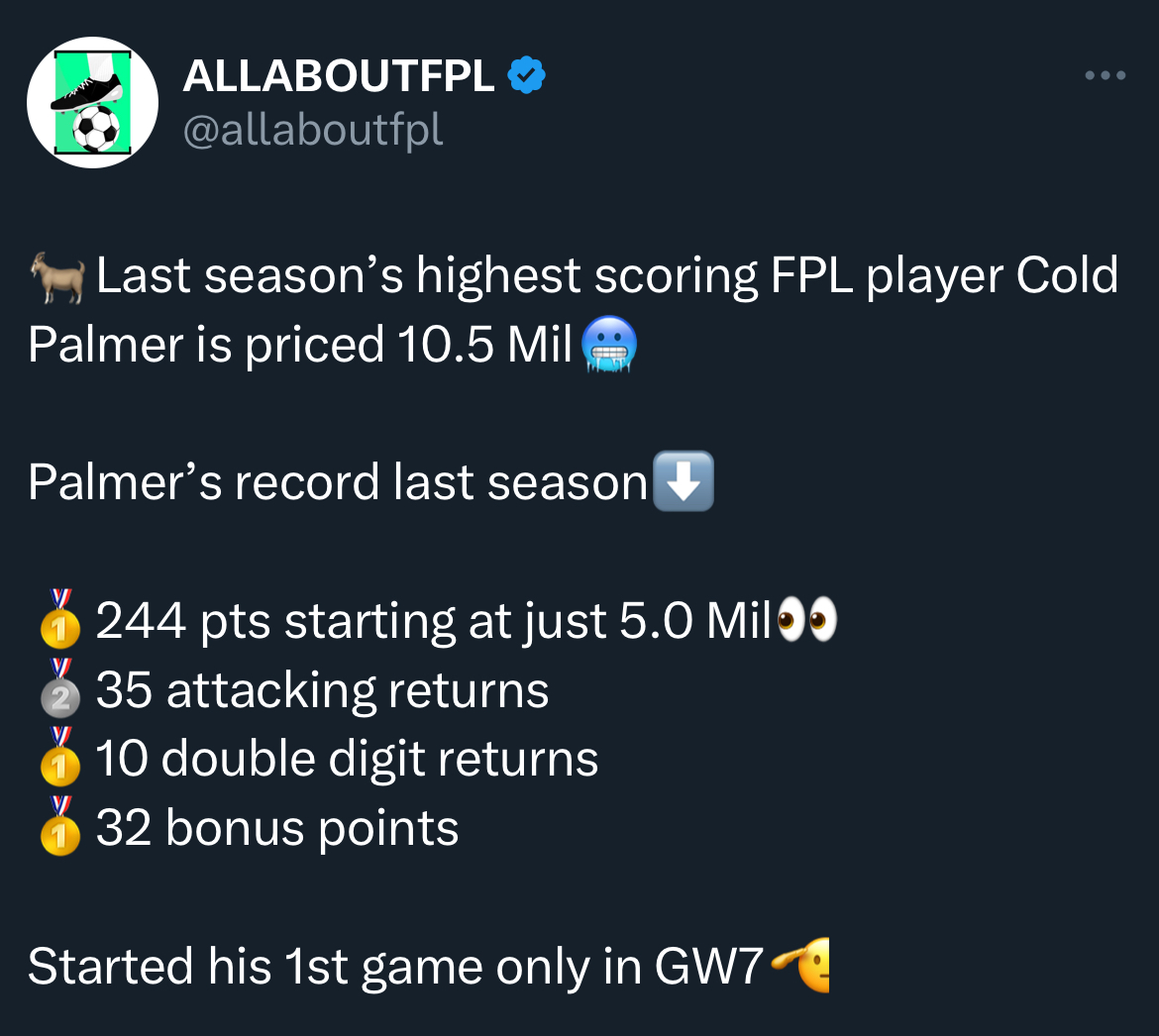
Task: Click the goat emoji
Action: click(57, 277)
